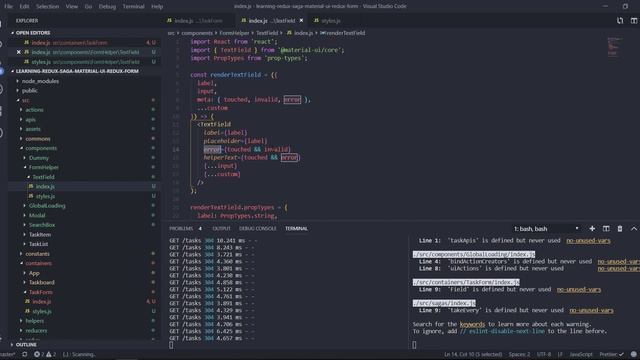Expand the Dummy folder
The image size is (640, 360).
[x=39, y=158]
